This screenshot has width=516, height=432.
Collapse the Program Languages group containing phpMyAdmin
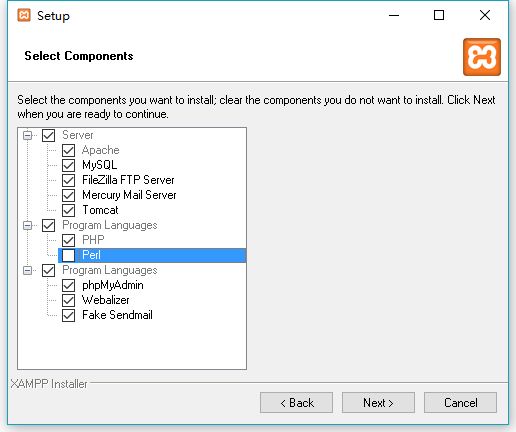click(x=28, y=270)
